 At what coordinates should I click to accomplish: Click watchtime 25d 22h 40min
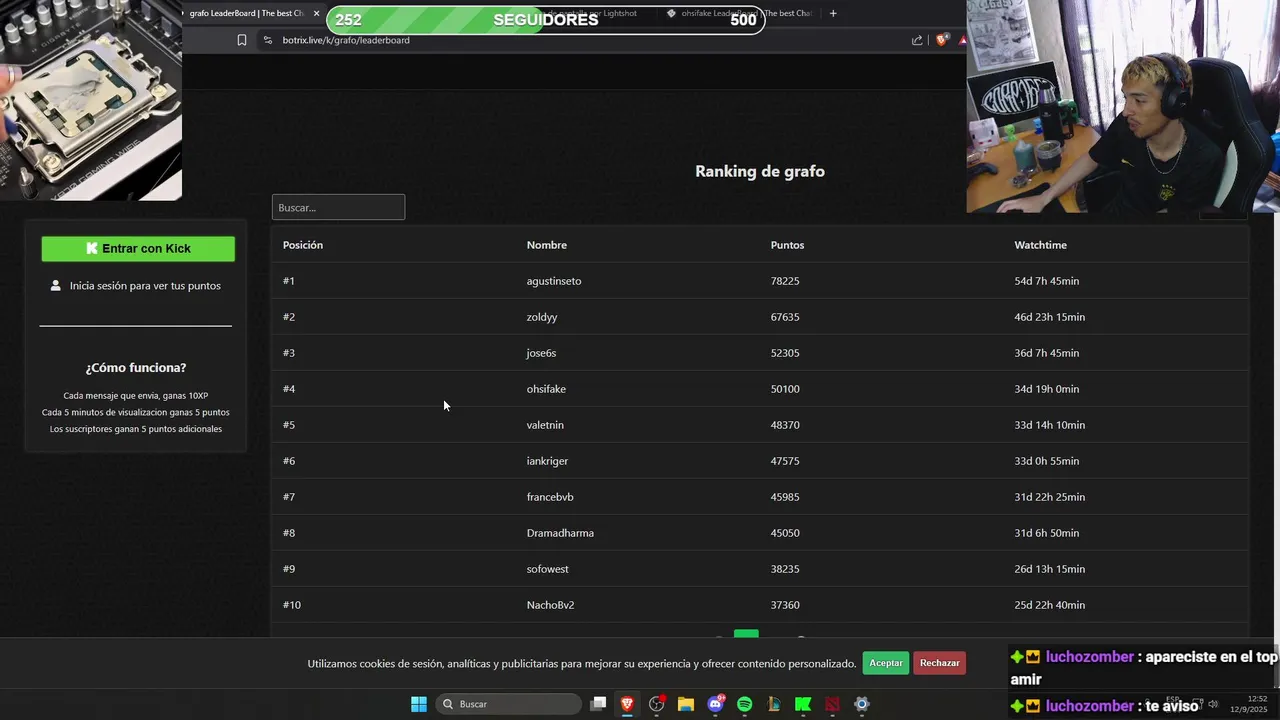[x=1050, y=605]
